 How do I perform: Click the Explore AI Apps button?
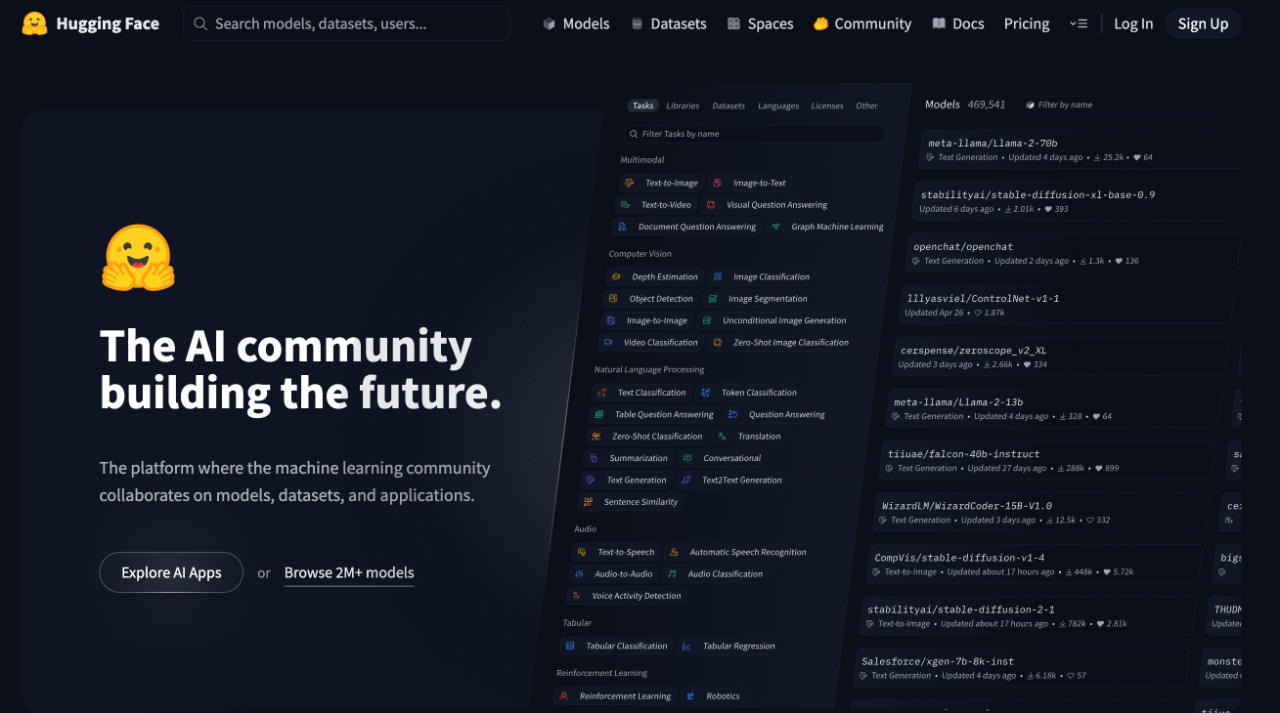pos(171,573)
